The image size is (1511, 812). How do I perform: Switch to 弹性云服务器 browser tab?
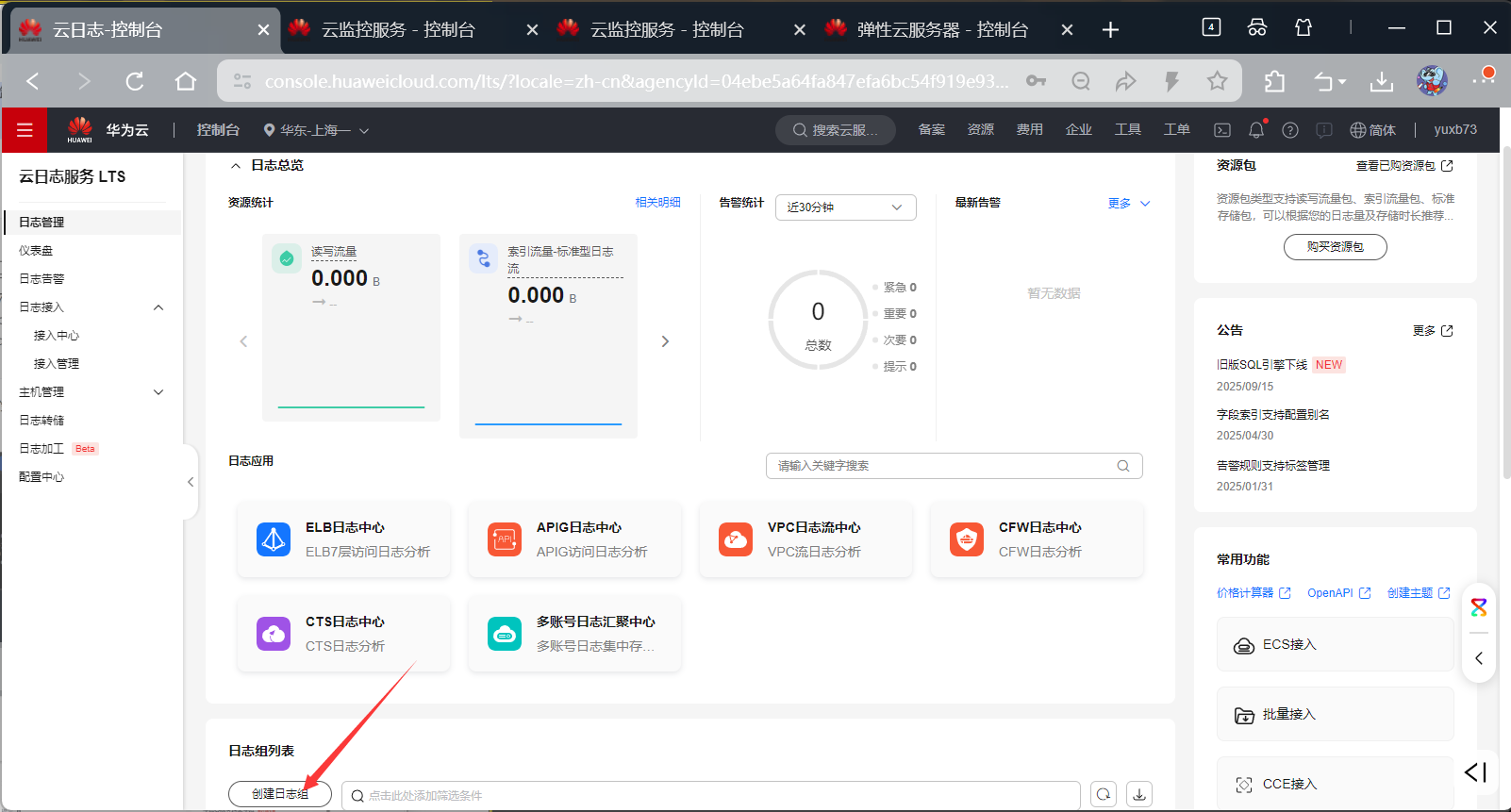coord(942,30)
